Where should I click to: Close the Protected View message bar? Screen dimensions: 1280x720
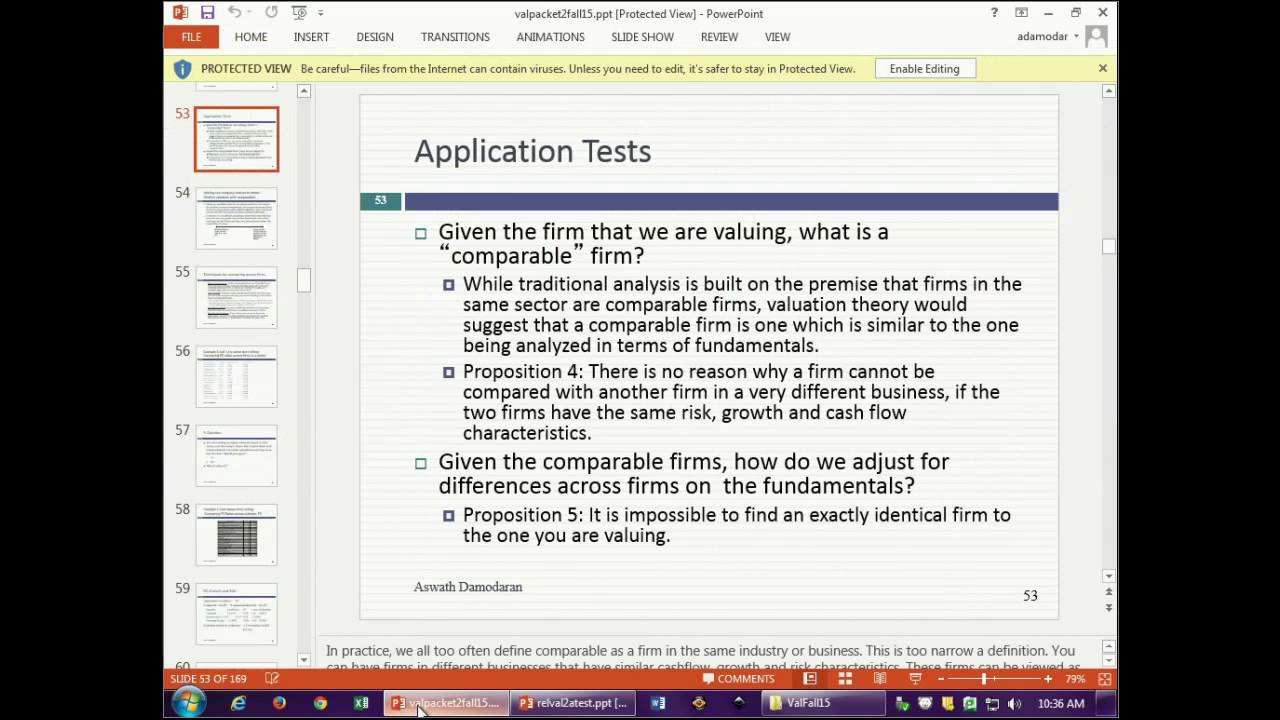coord(1102,69)
